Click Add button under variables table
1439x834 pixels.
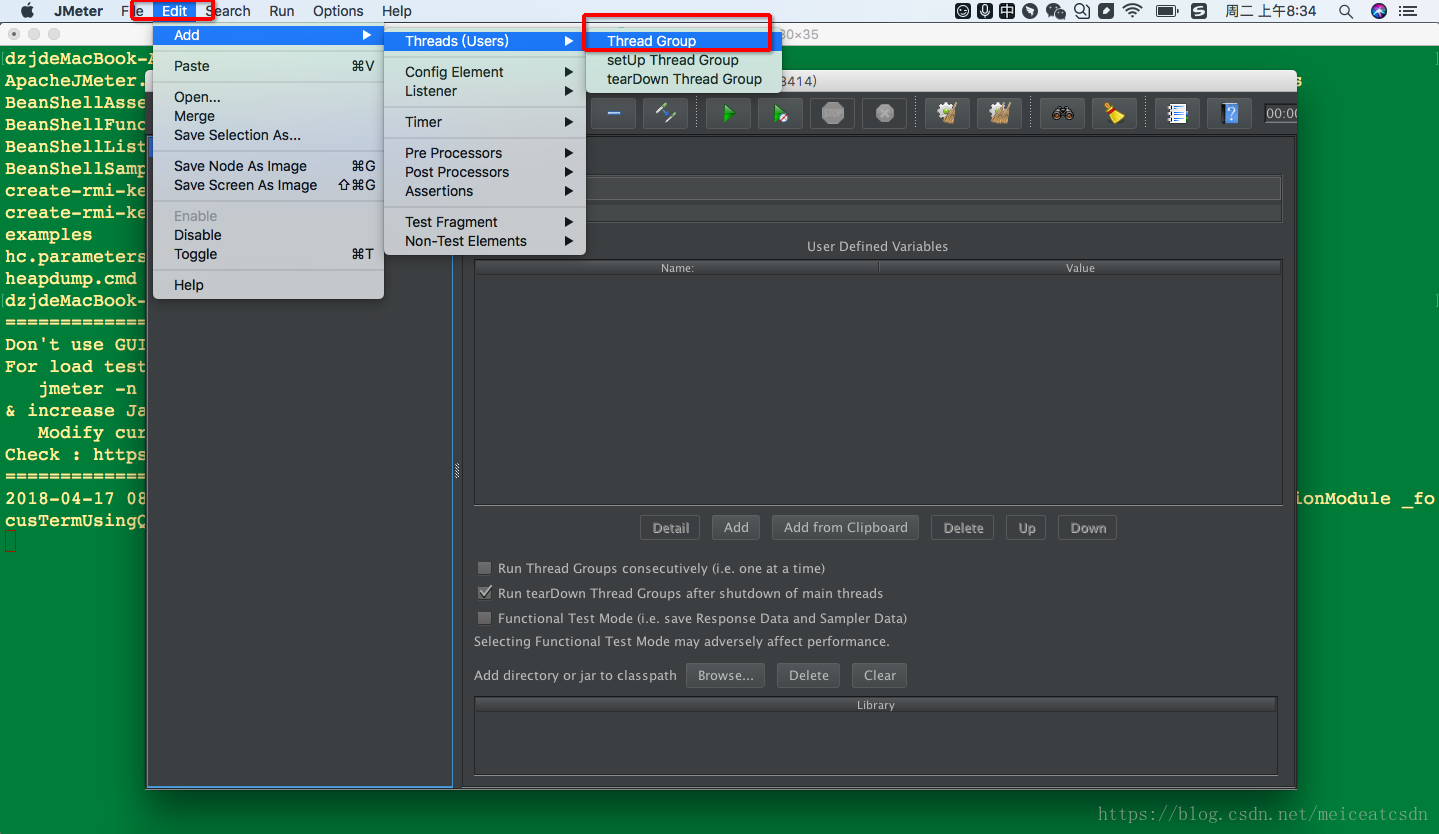[736, 528]
